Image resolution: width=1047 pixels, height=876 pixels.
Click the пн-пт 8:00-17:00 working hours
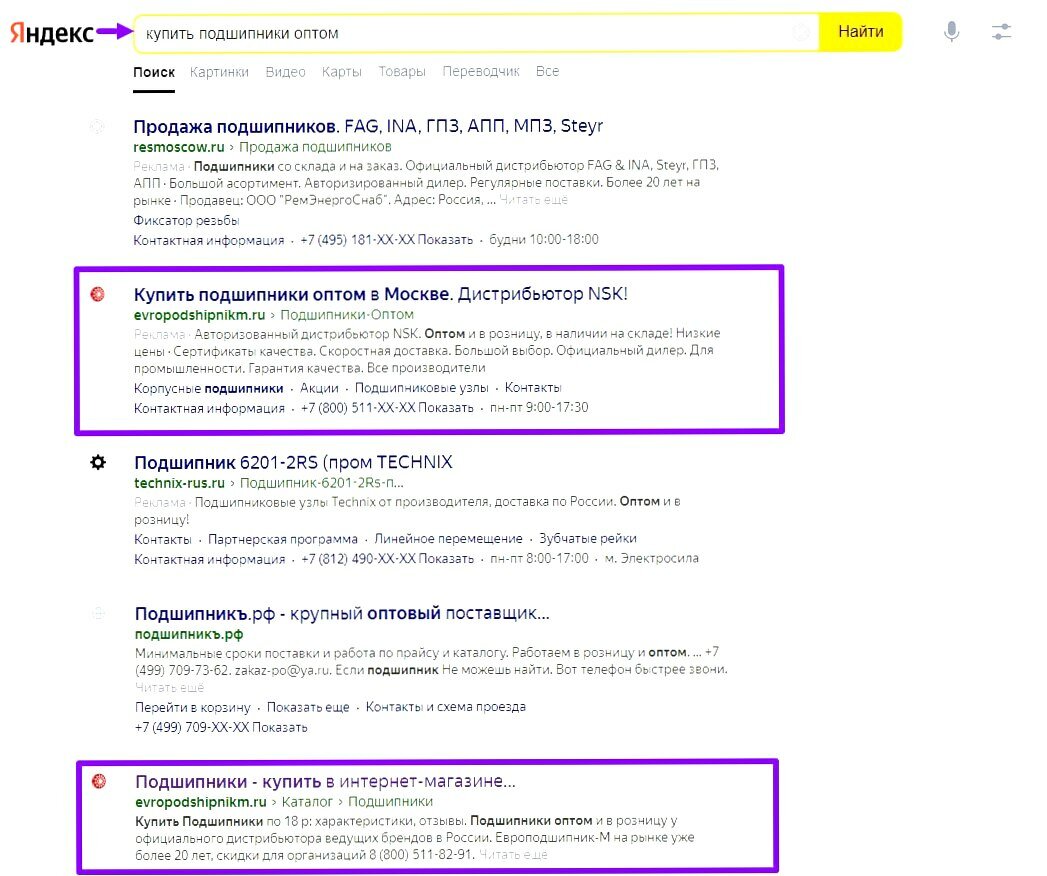point(540,558)
